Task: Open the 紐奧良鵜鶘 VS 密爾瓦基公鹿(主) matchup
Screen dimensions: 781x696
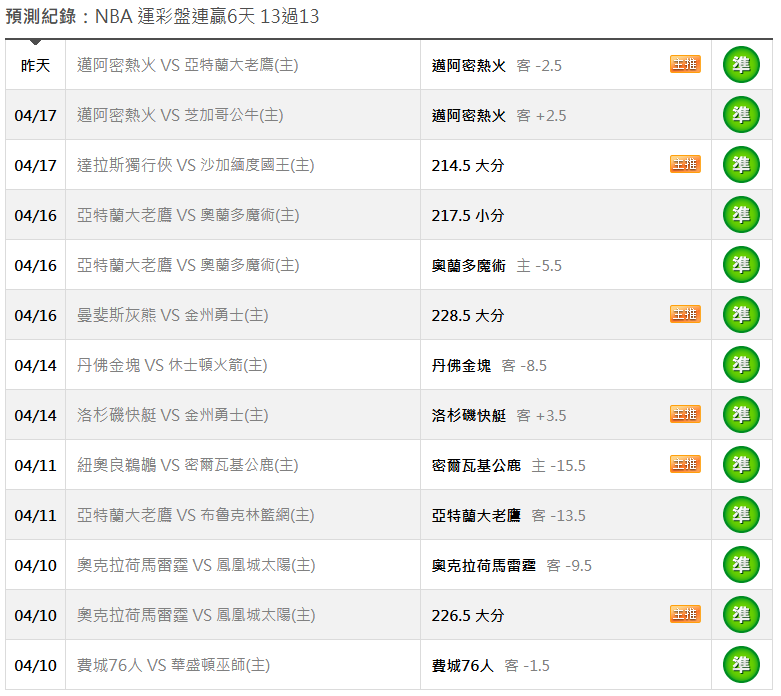Action: (x=187, y=465)
